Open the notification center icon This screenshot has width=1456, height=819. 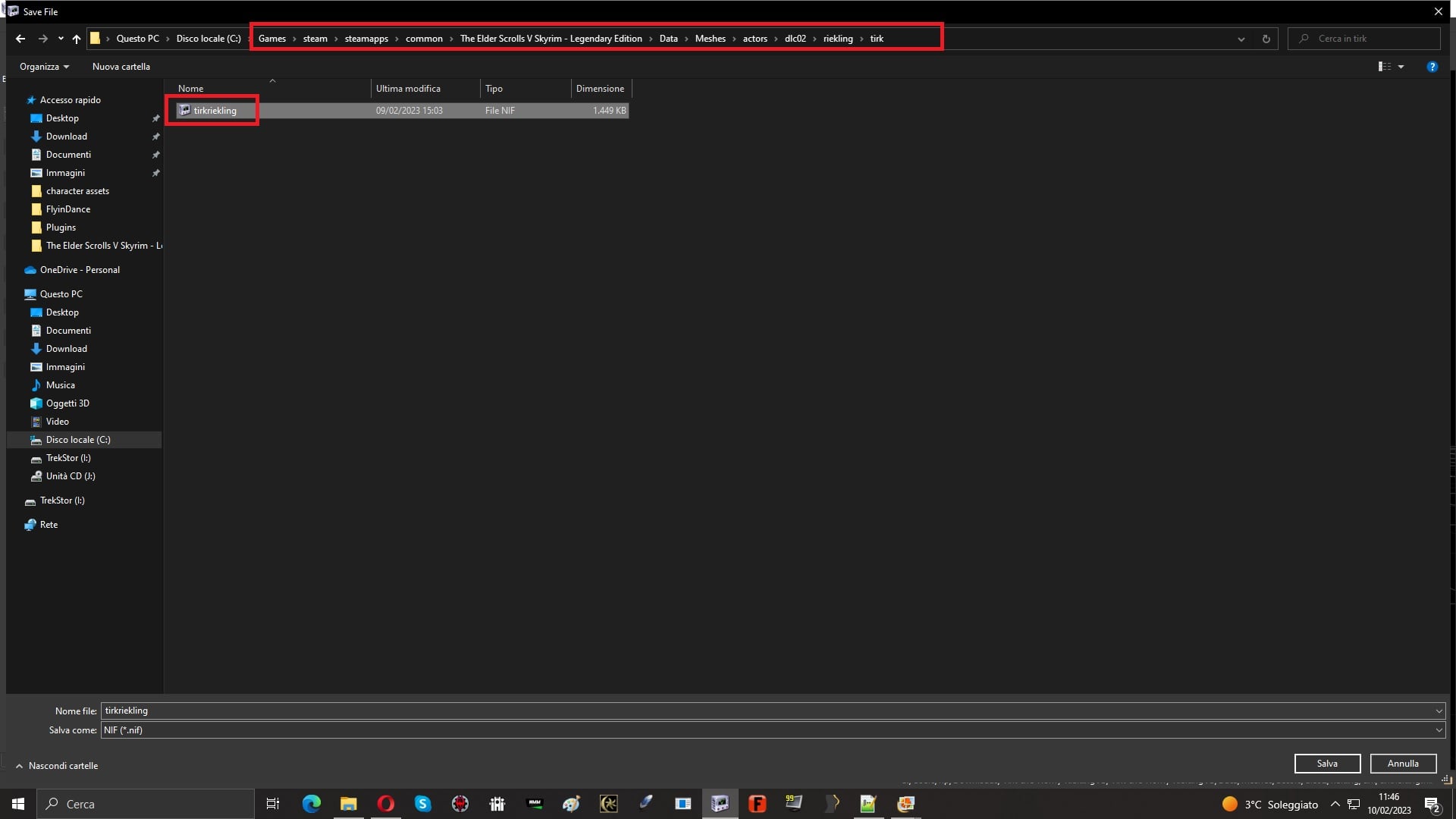pos(1432,804)
